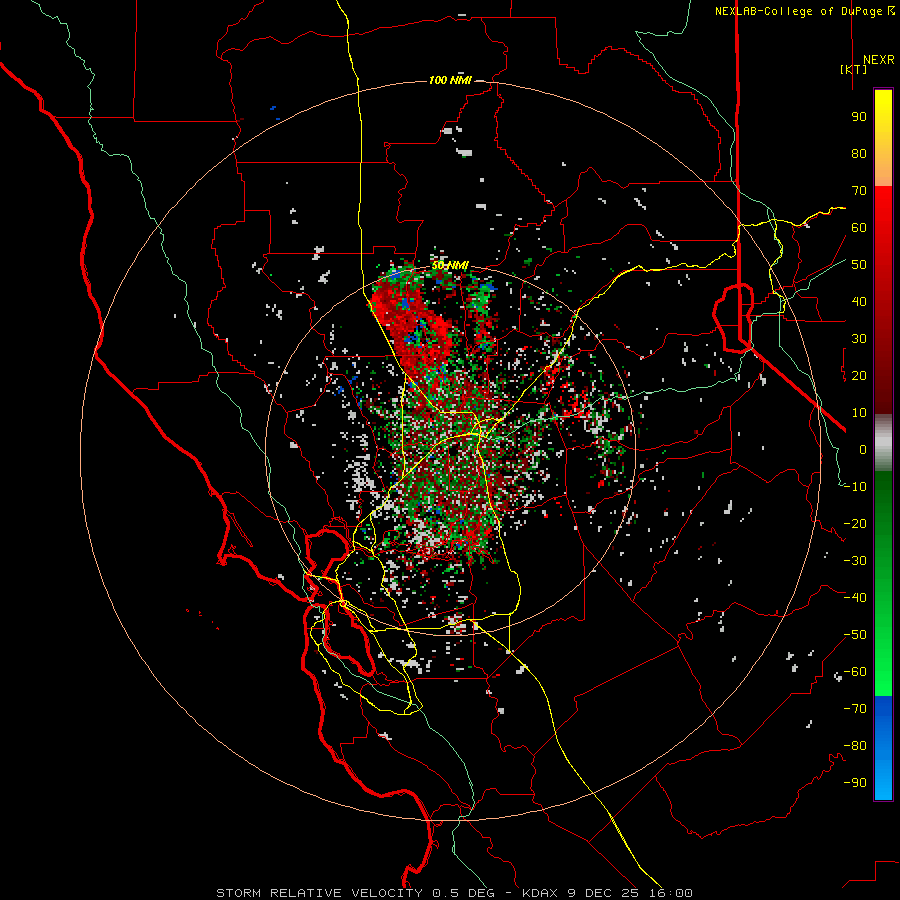Click the STORM RELATIVE VELOCITY caption text
This screenshot has width=900, height=900.
(x=319, y=893)
